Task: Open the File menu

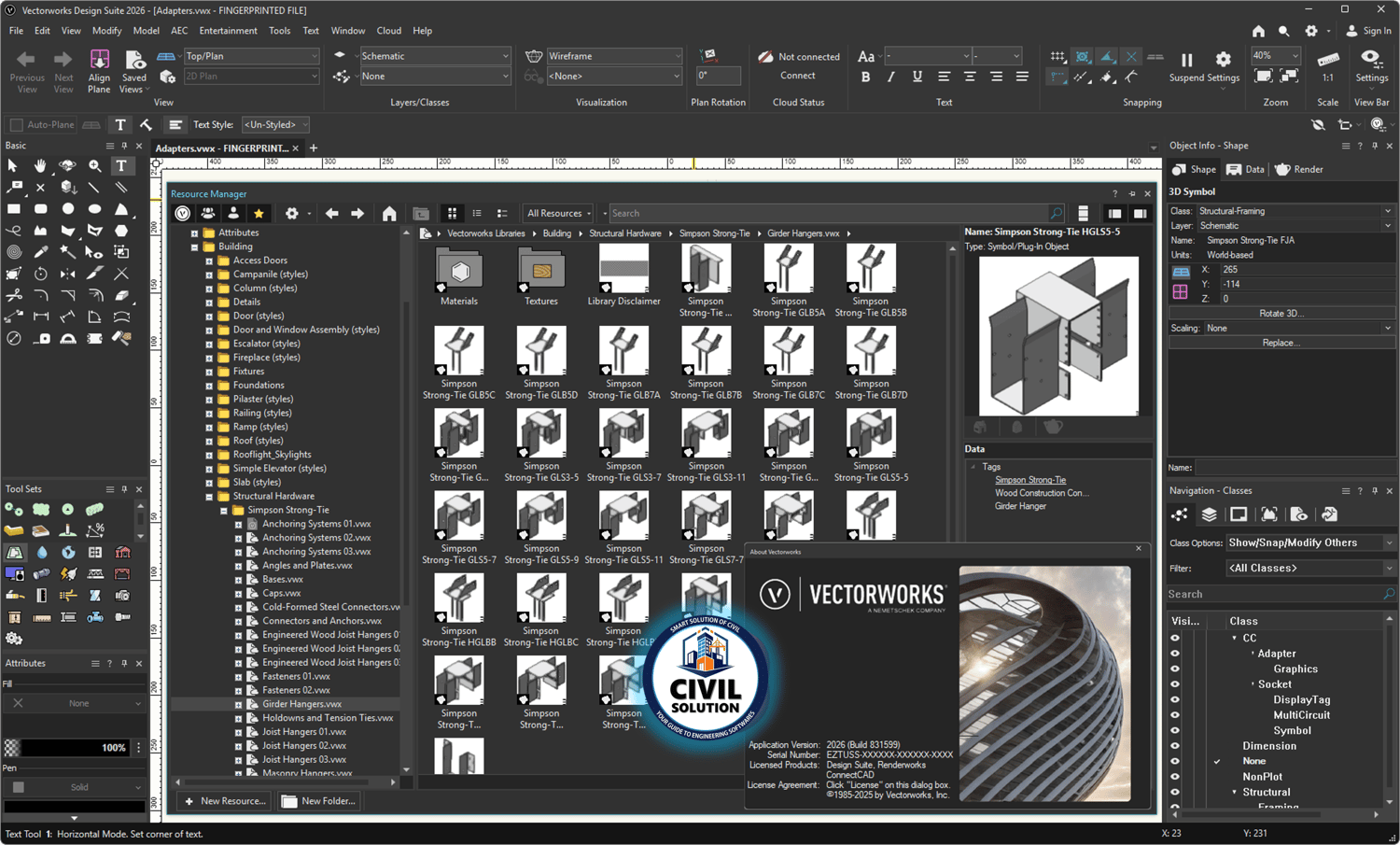Action: [x=17, y=31]
